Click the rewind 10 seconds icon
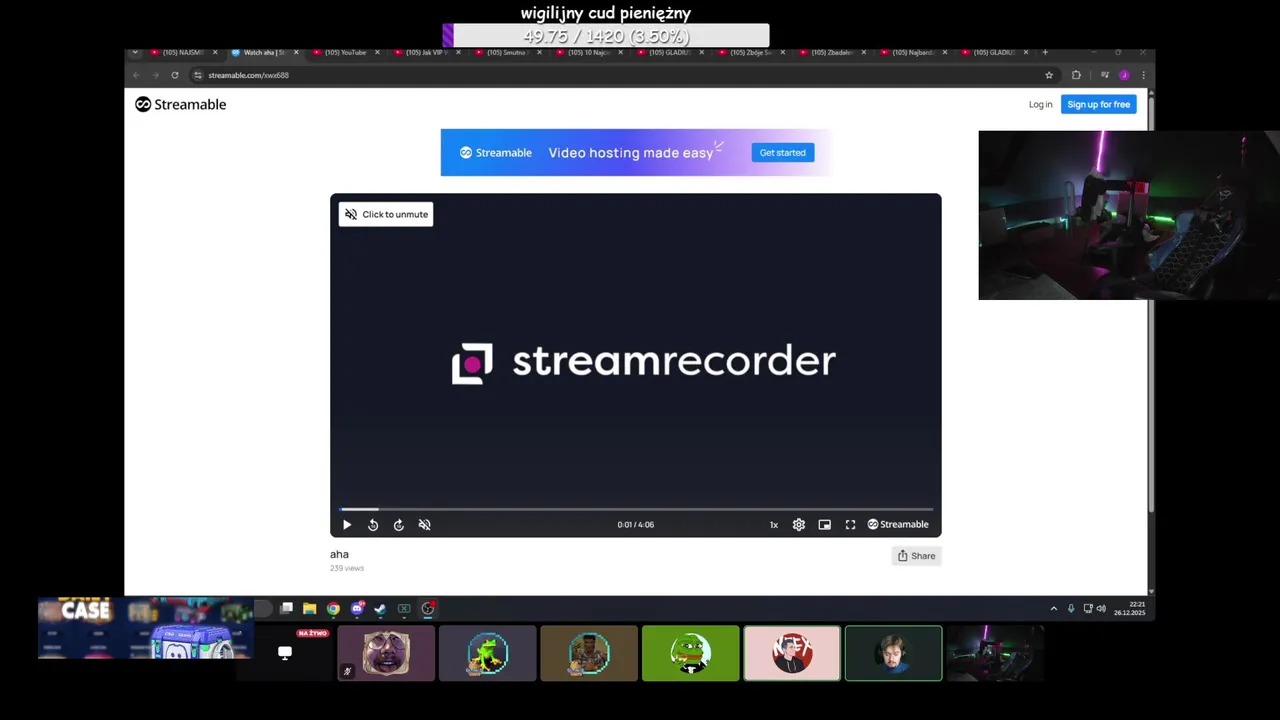 coord(373,525)
